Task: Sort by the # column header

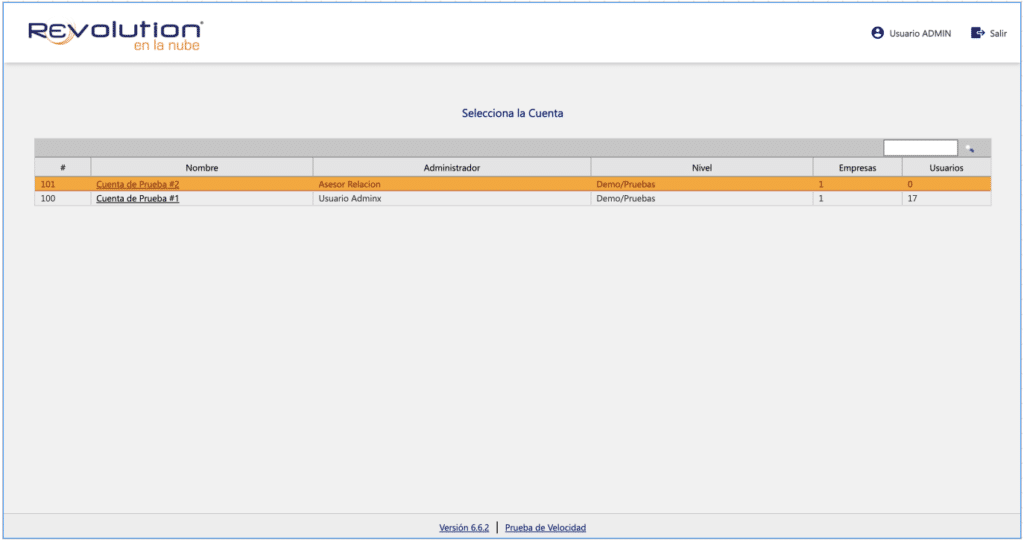Action: tap(62, 168)
